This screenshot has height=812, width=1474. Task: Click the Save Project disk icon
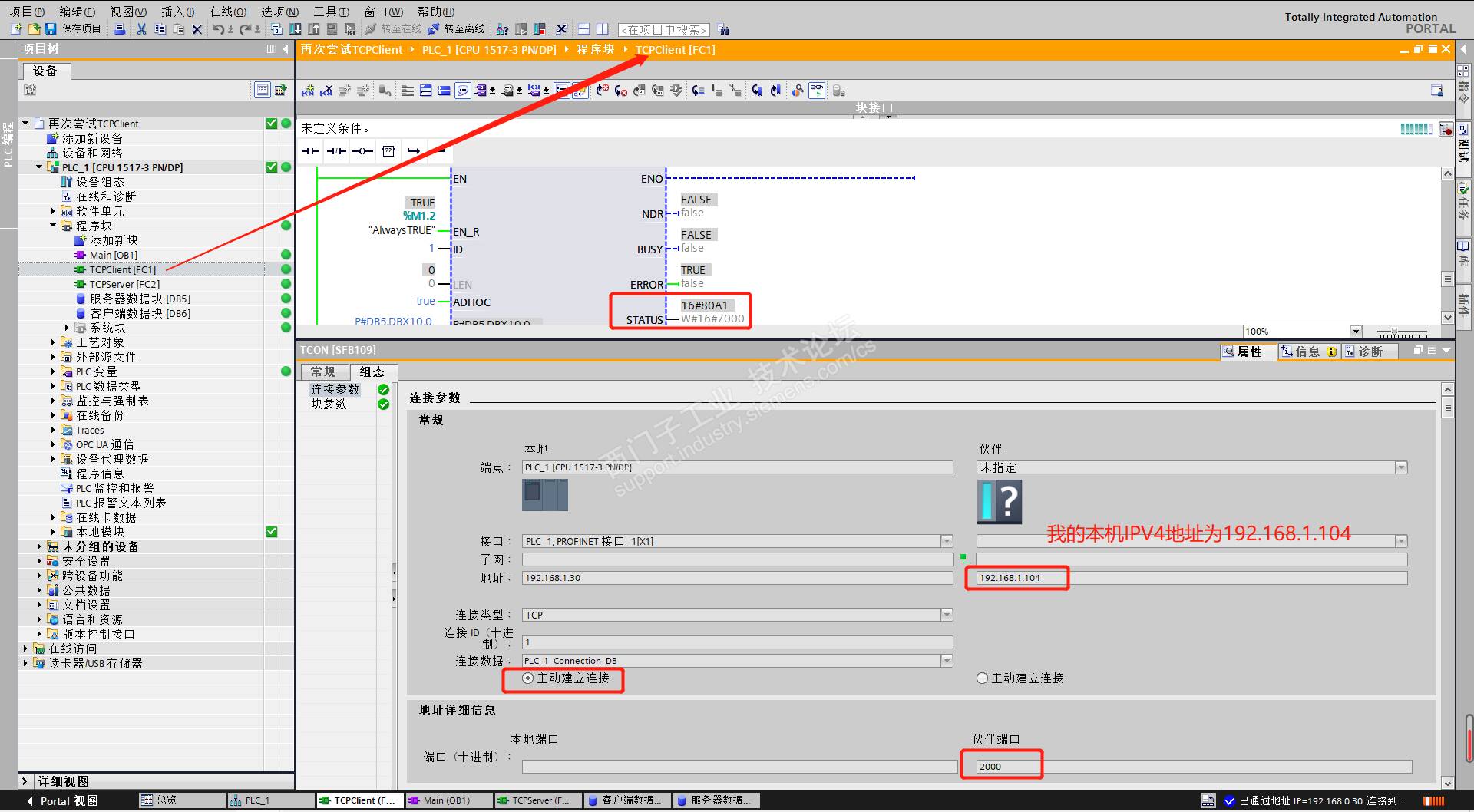51,28
